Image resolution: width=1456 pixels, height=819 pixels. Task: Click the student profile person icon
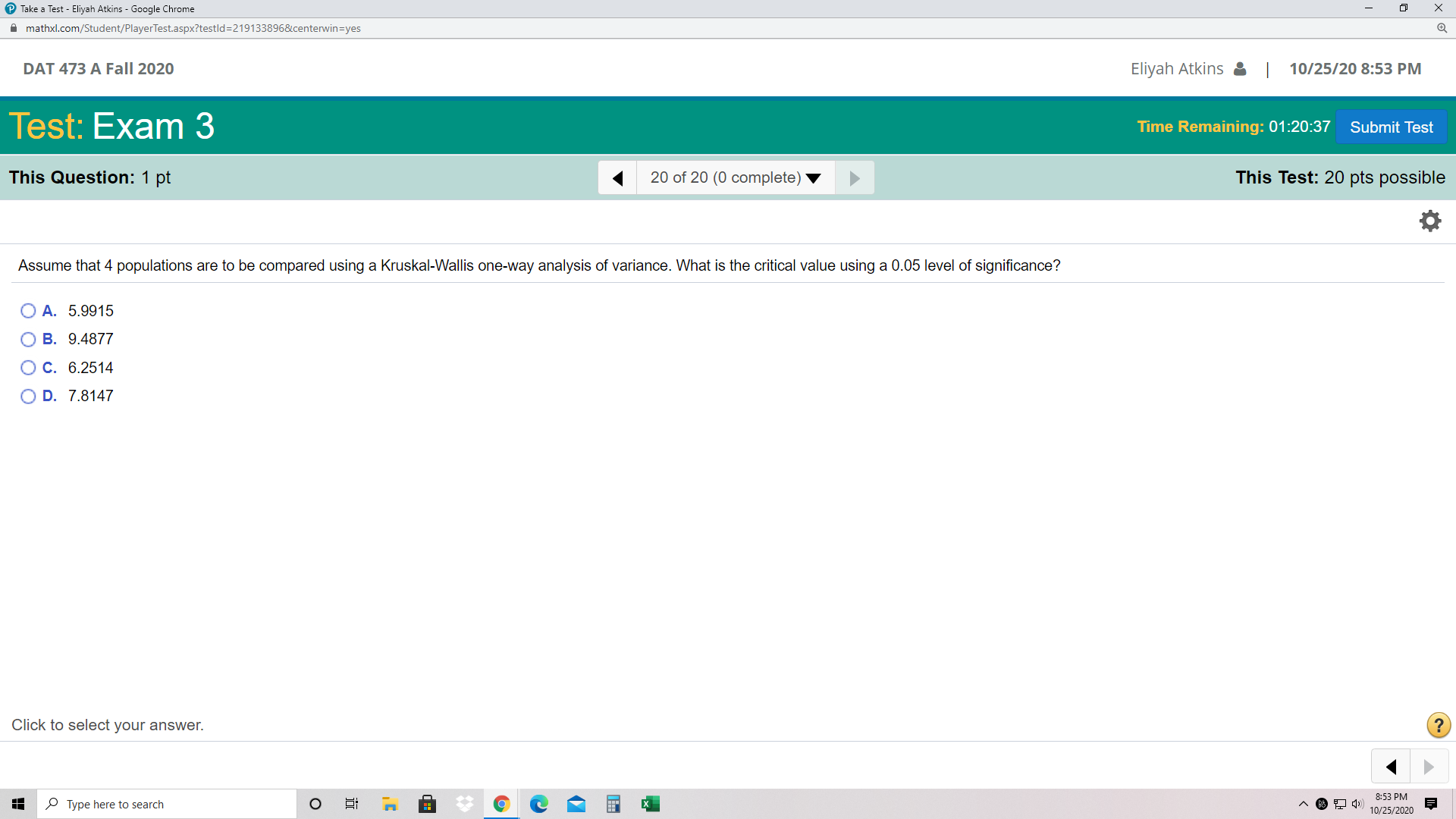1240,68
